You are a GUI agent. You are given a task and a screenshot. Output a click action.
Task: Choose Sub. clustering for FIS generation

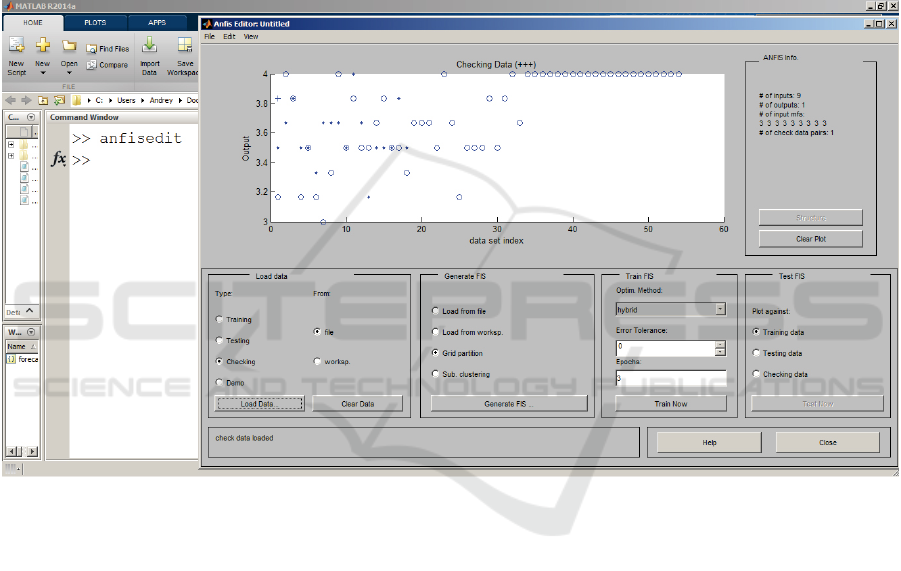pyautogui.click(x=435, y=374)
